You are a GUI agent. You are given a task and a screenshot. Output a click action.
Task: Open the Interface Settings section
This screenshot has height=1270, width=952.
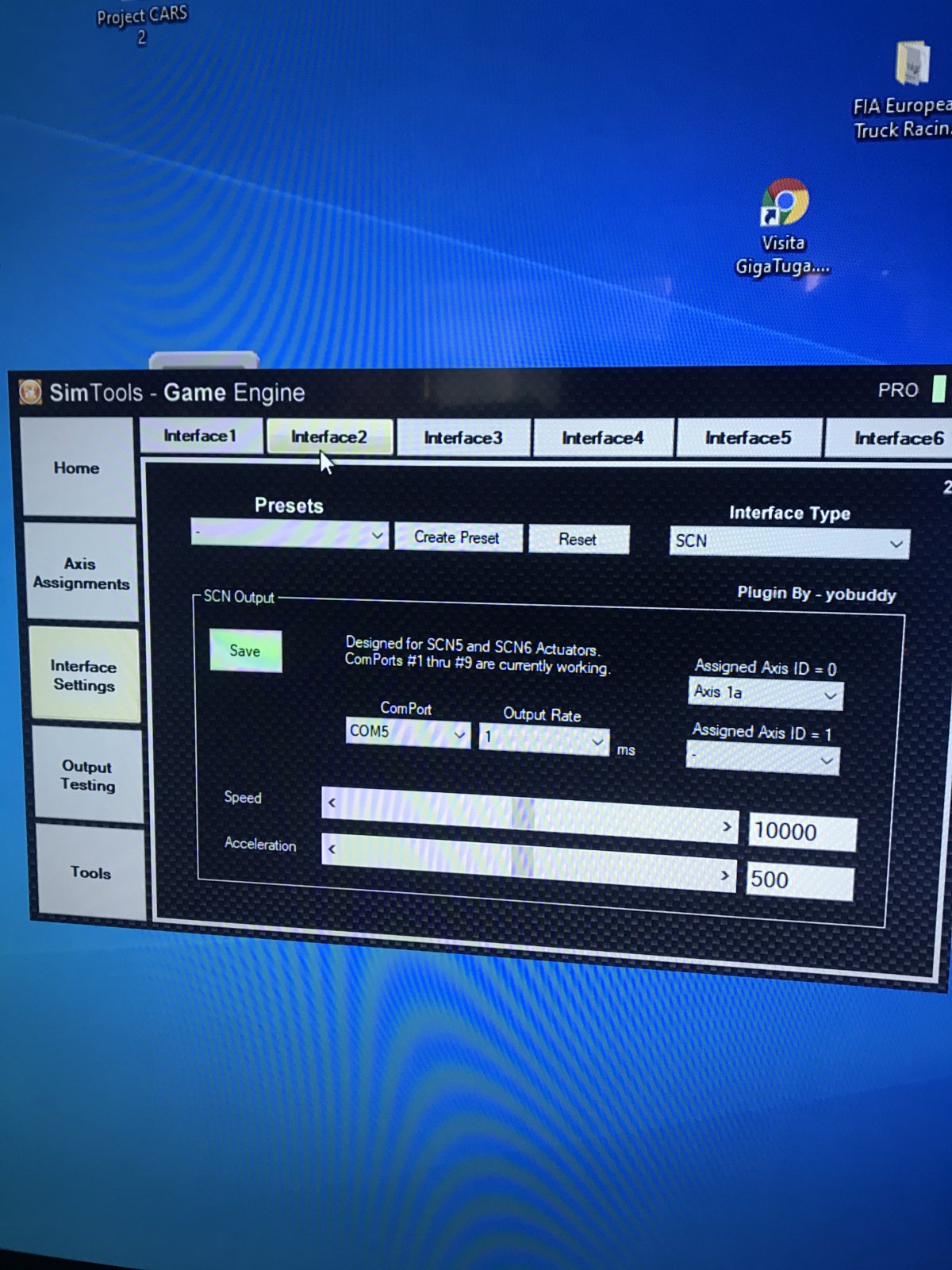(84, 675)
